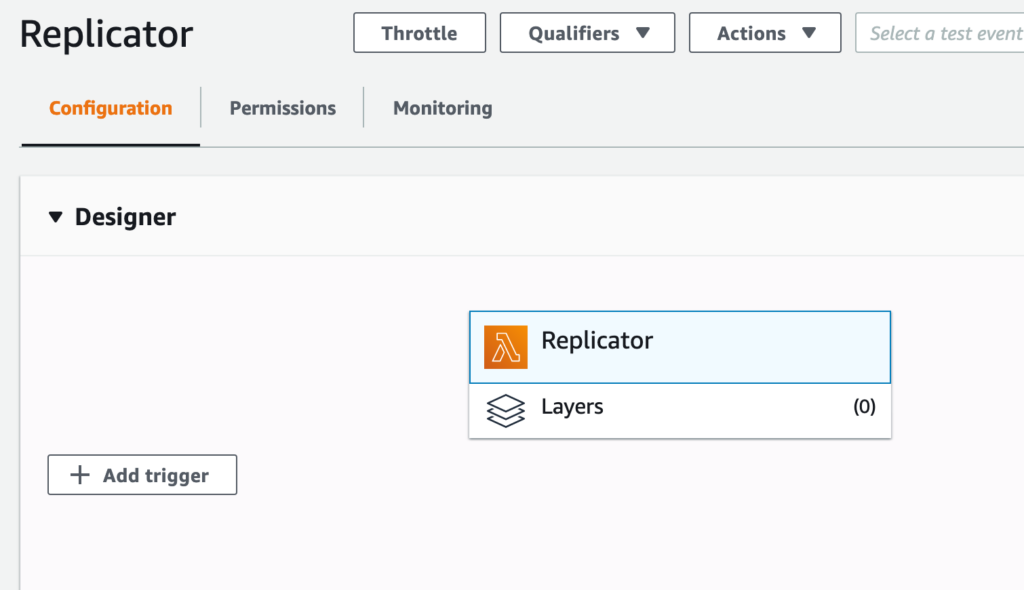Click the Layers row showing zero layers
This screenshot has width=1024, height=590.
click(x=680, y=408)
